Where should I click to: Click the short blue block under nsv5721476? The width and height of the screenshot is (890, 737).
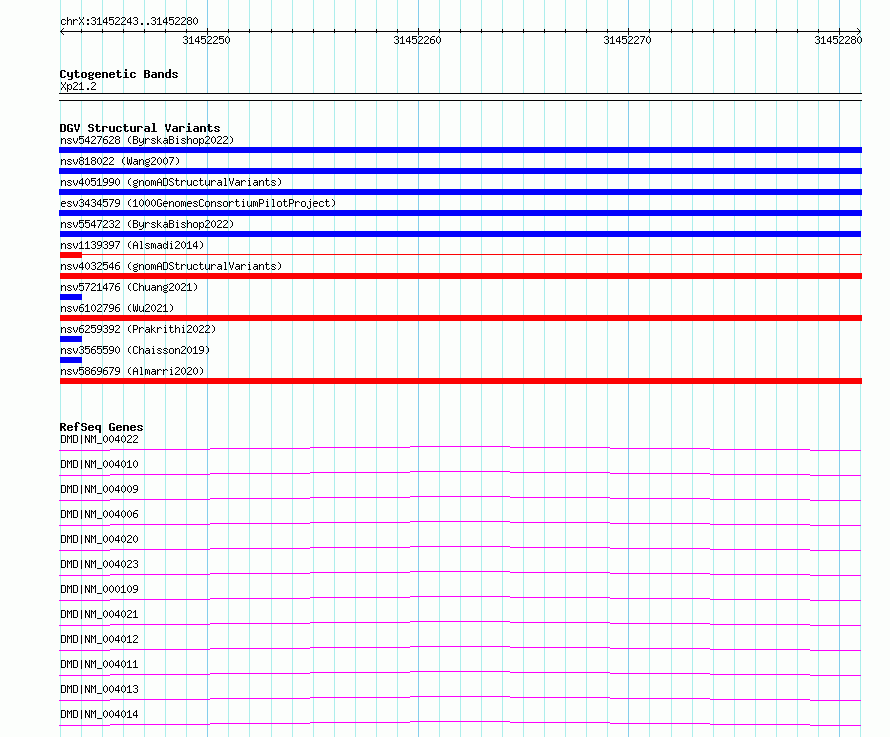point(71,297)
